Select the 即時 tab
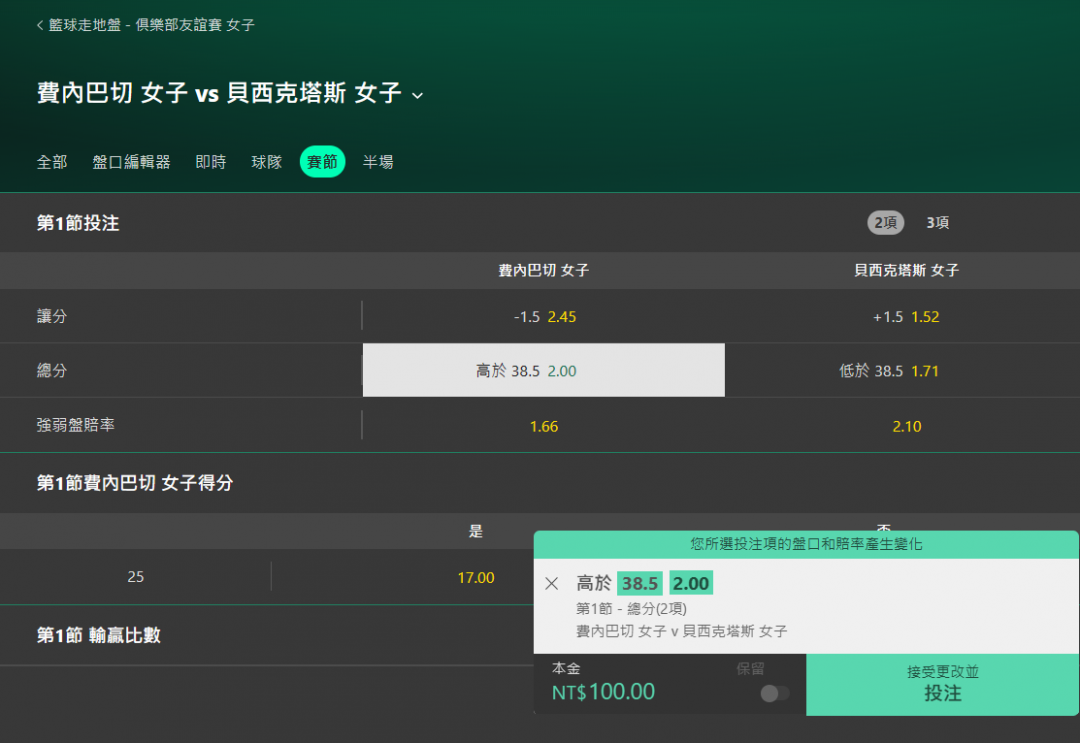Screen dimensions: 1080x743 tap(211, 162)
